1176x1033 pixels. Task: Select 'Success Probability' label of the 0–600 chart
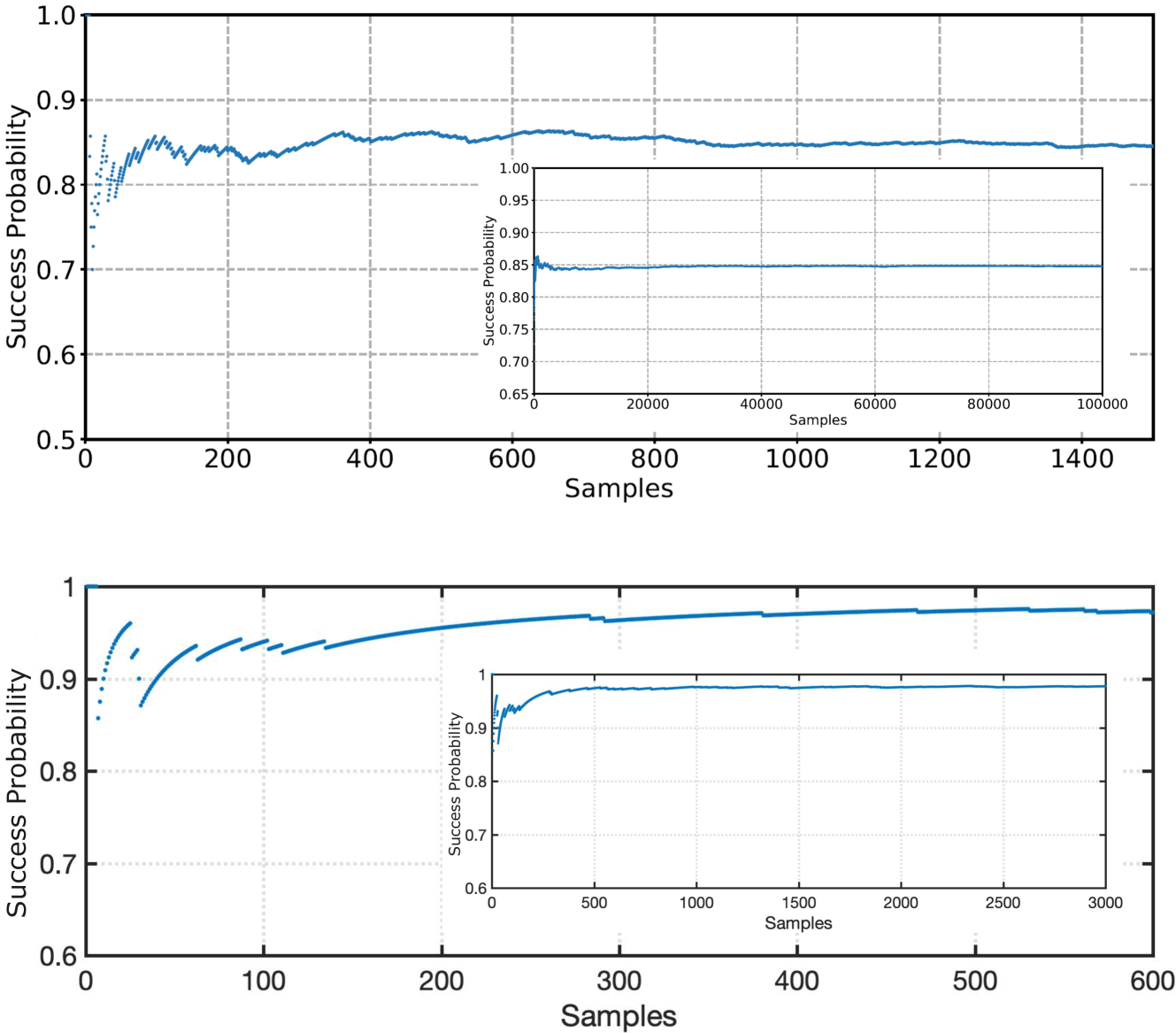coord(17,792)
